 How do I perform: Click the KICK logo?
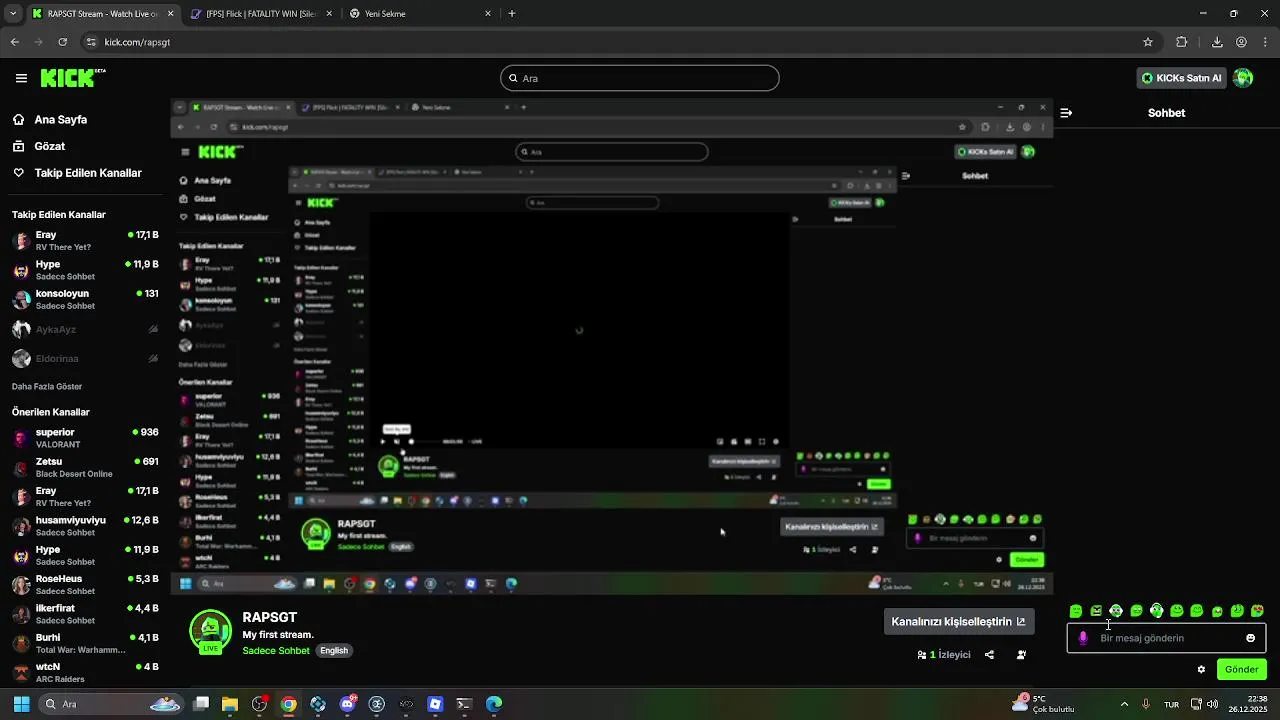point(72,77)
